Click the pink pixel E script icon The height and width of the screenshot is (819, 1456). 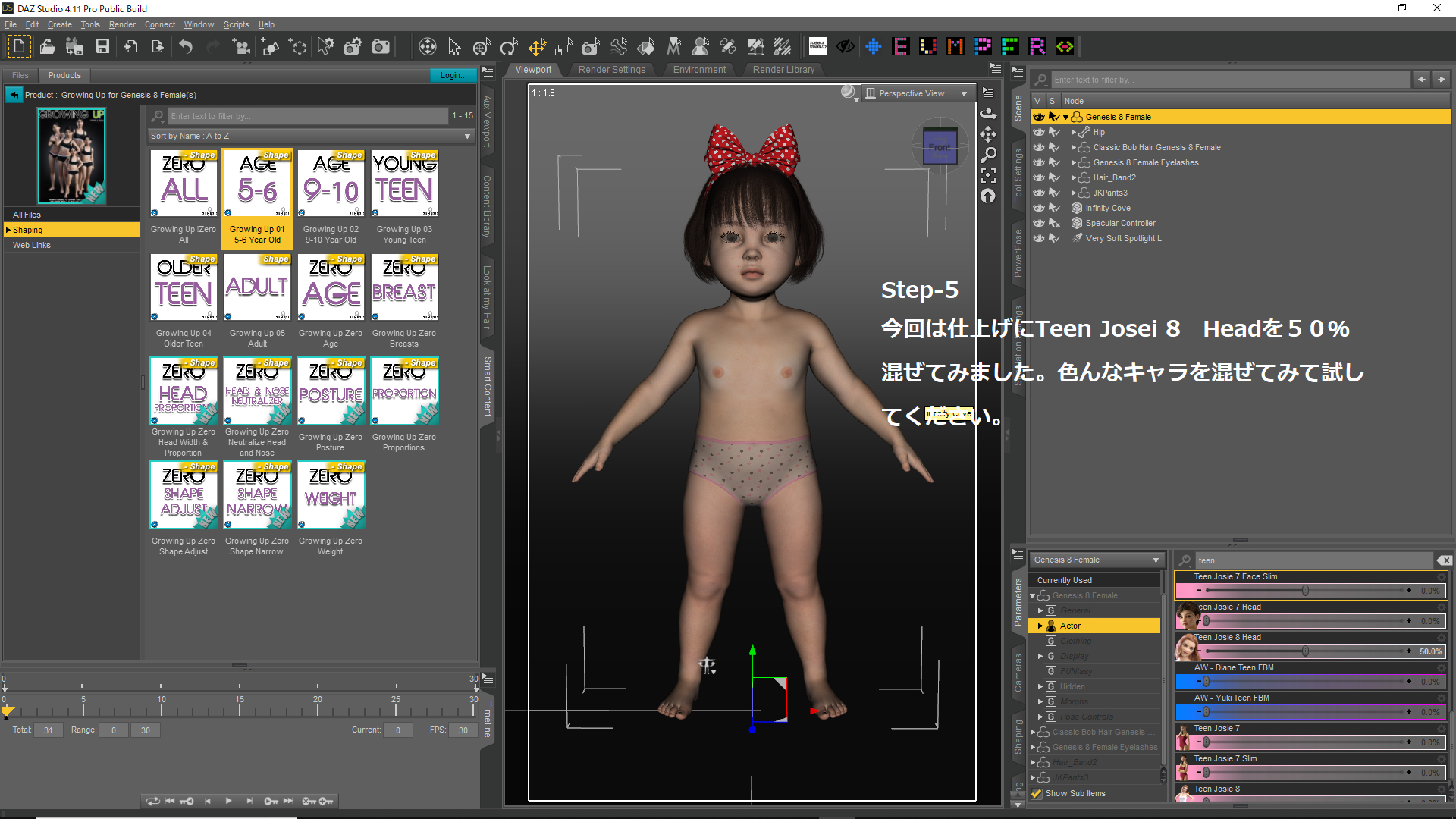(x=901, y=47)
